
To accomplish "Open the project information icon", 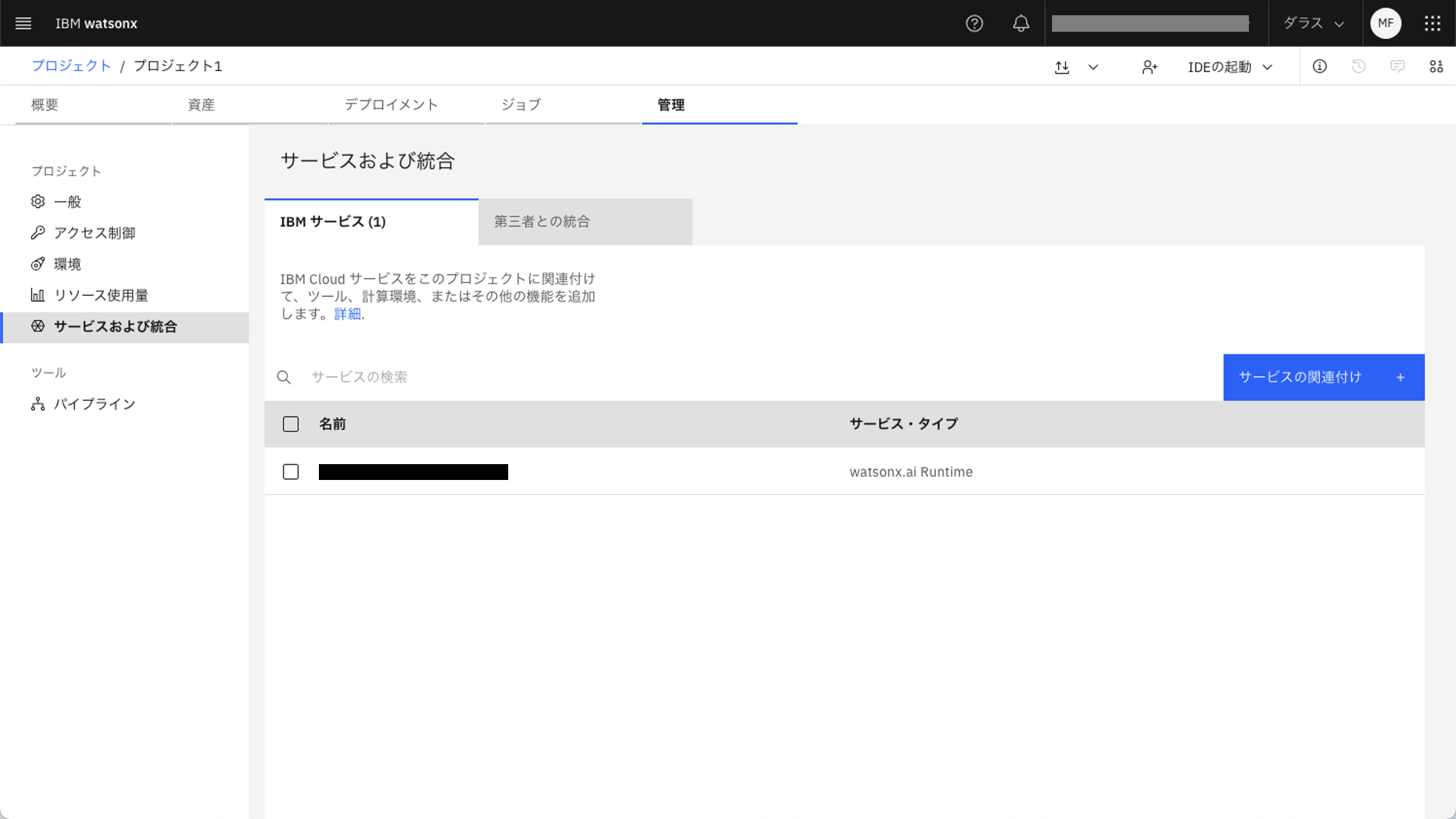I will pyautogui.click(x=1319, y=66).
